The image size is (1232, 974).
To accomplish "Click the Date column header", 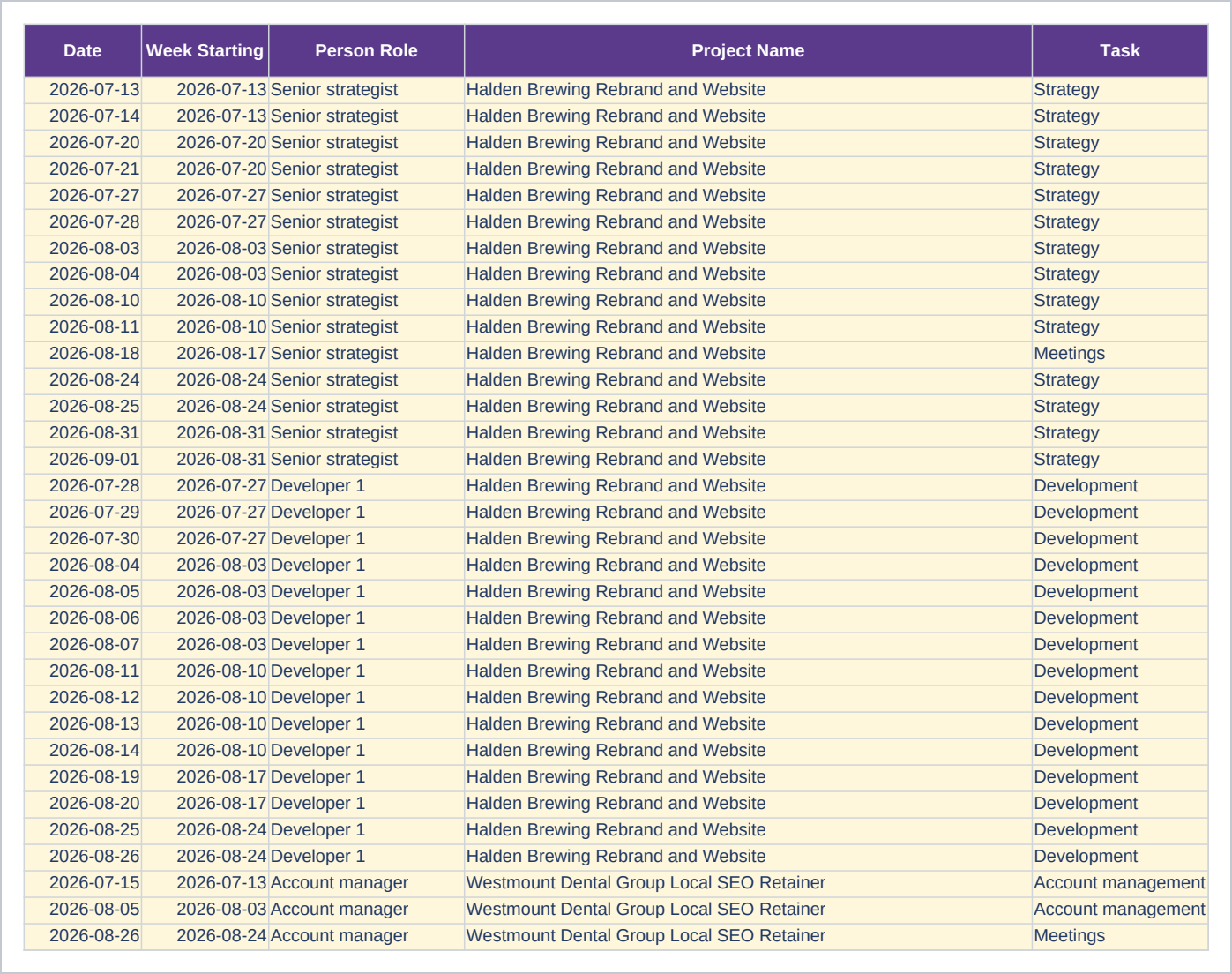I will tap(83, 50).
